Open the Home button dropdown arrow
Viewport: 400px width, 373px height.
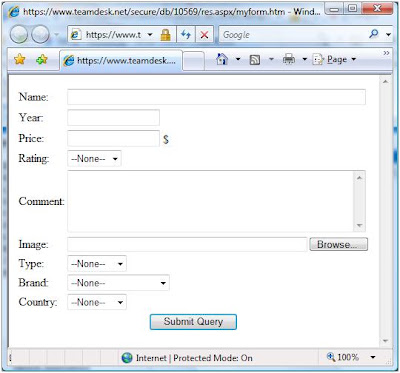click(x=238, y=60)
